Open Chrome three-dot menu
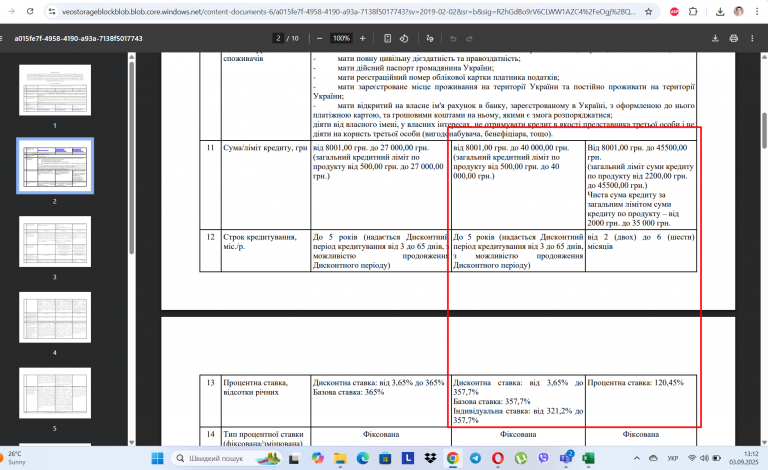 coord(757,11)
